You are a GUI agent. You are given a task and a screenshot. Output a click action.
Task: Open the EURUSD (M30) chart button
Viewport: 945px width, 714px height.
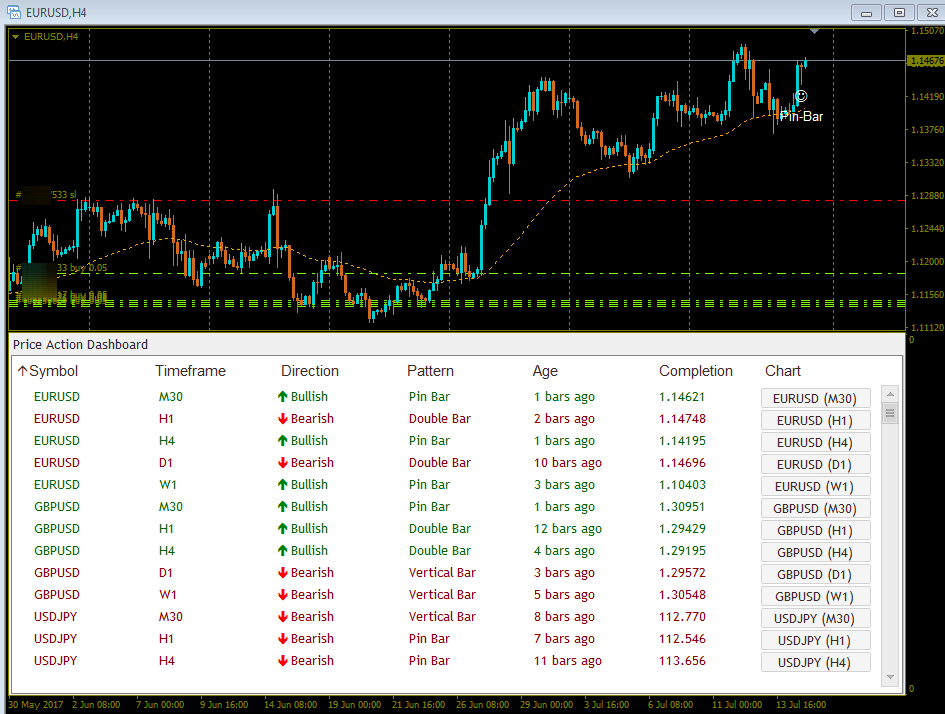815,398
